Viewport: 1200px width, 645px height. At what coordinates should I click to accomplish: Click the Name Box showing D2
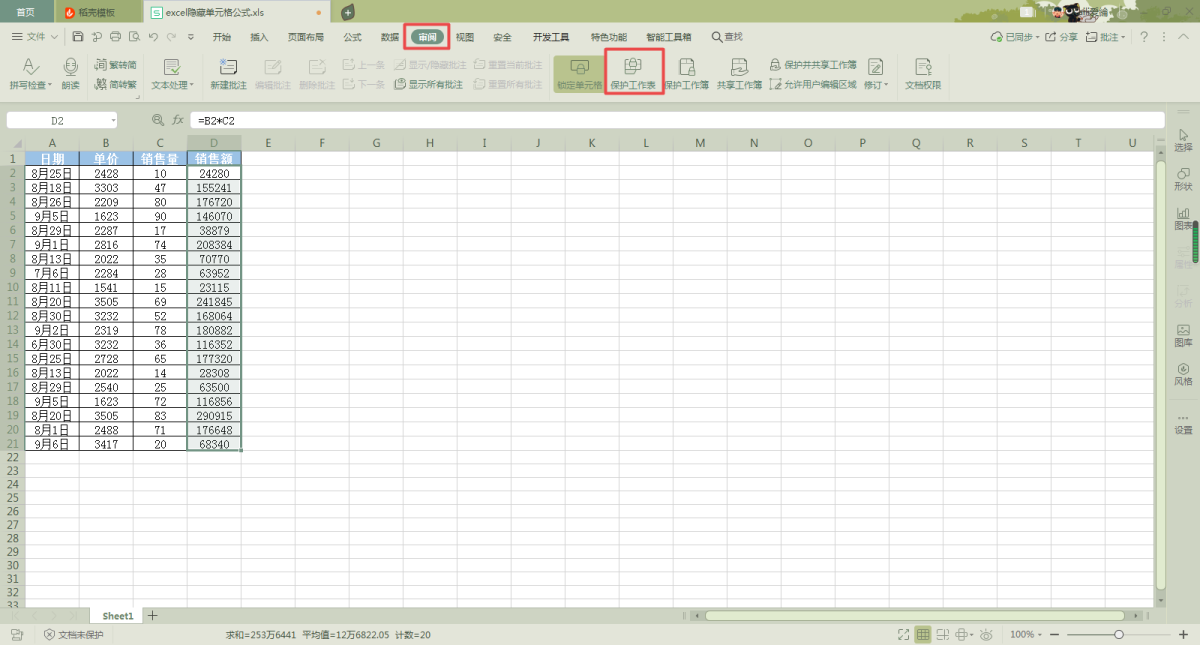(58, 120)
